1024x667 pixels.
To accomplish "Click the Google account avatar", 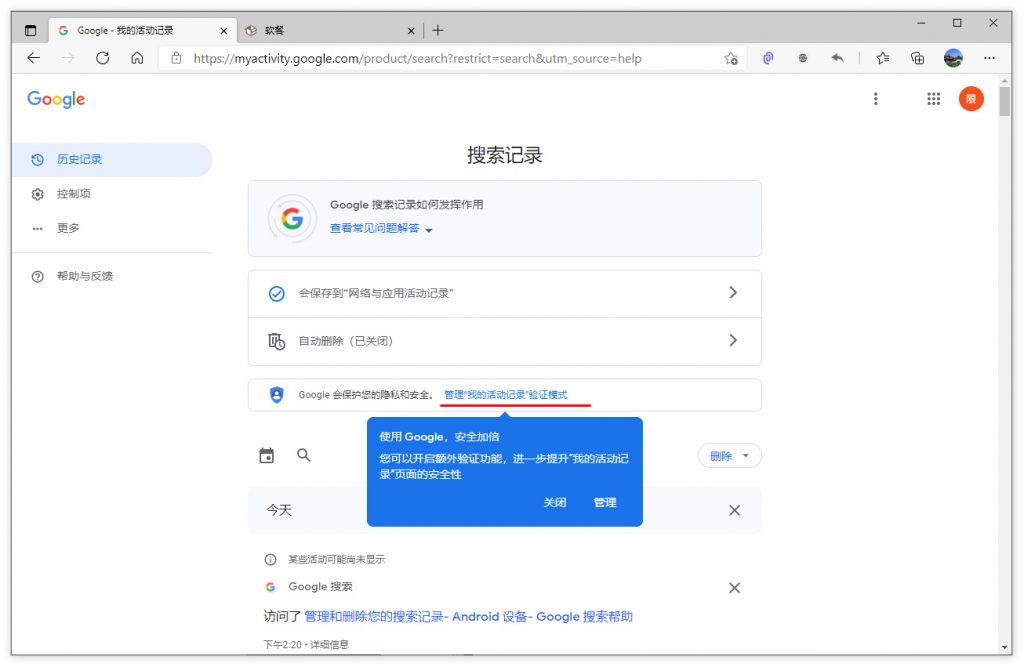I will point(971,99).
